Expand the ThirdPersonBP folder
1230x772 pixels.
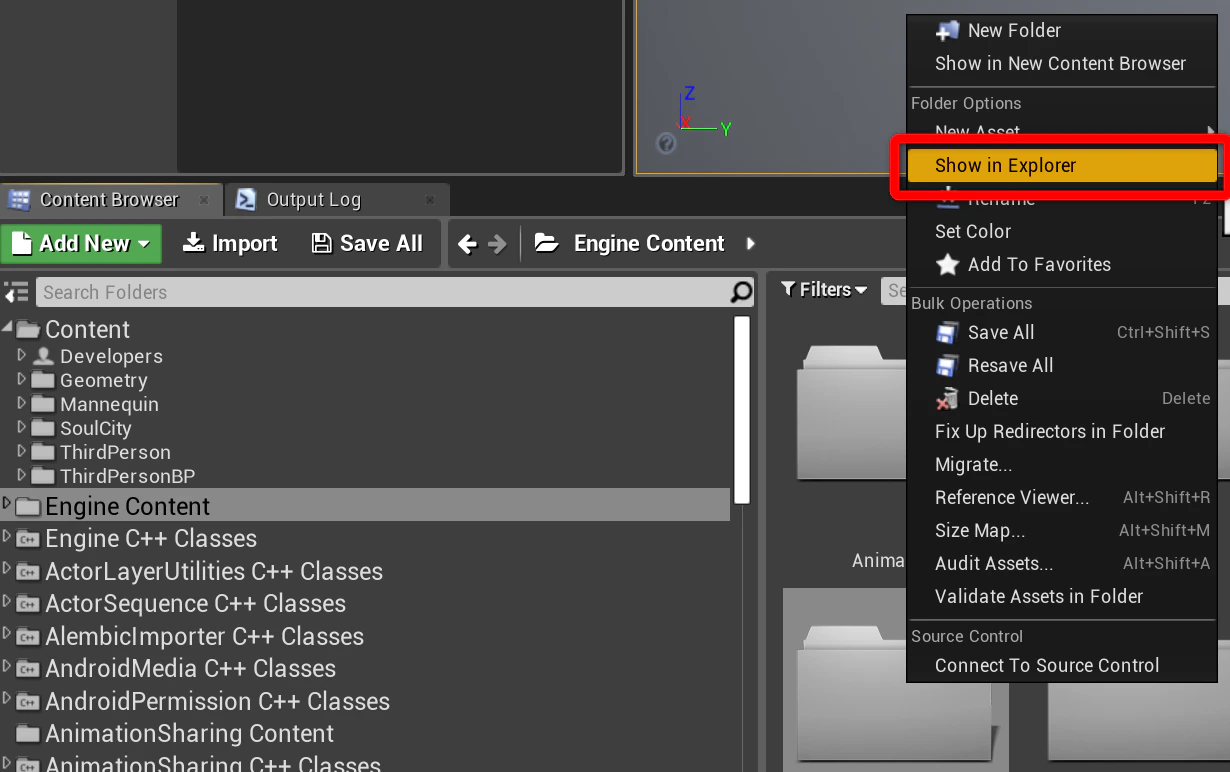coord(22,474)
